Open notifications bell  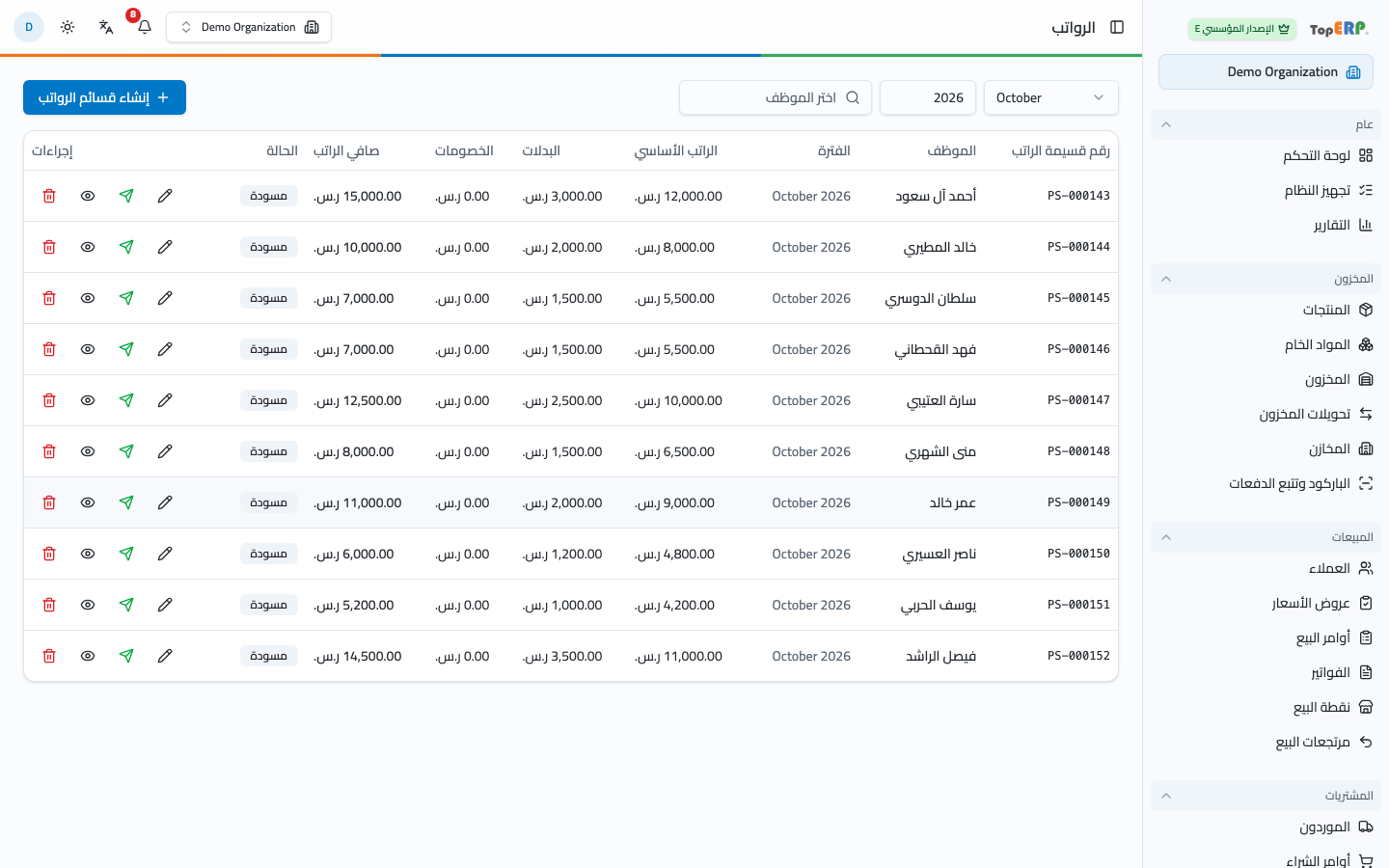click(x=145, y=27)
